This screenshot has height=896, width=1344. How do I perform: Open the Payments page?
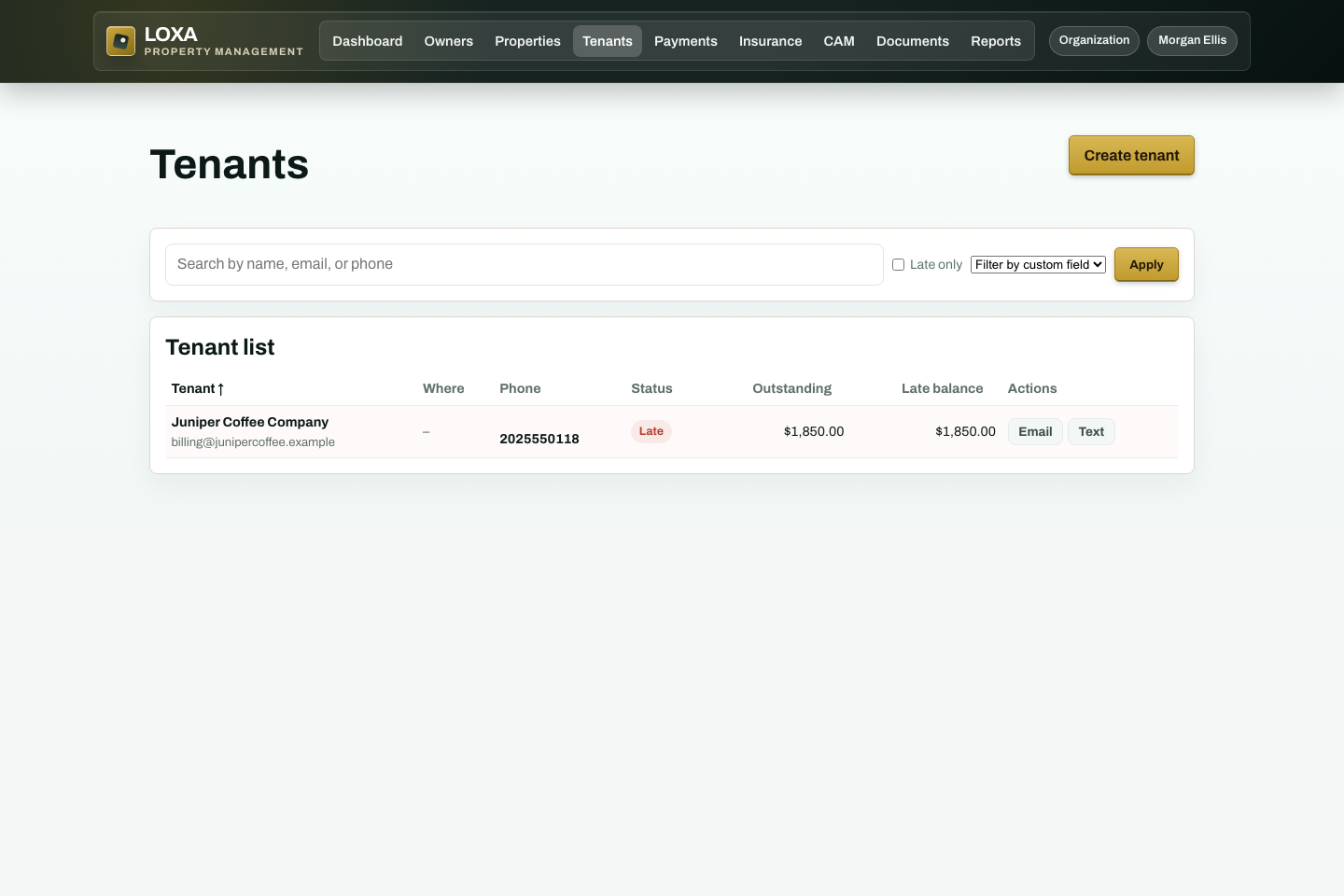[x=686, y=41]
